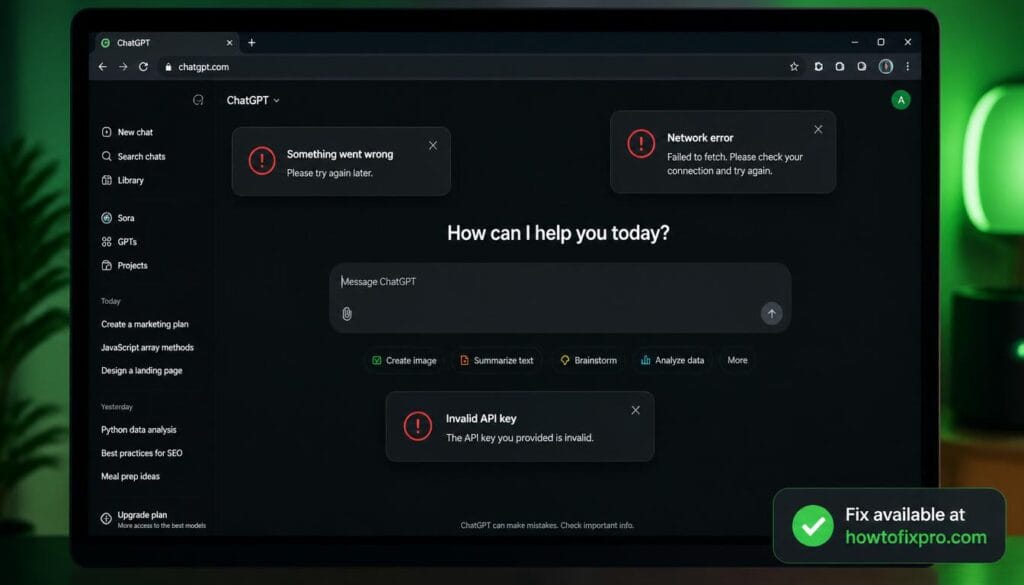The width and height of the screenshot is (1024, 585).
Task: Open the Create a marketing plan chat
Action: [x=145, y=324]
